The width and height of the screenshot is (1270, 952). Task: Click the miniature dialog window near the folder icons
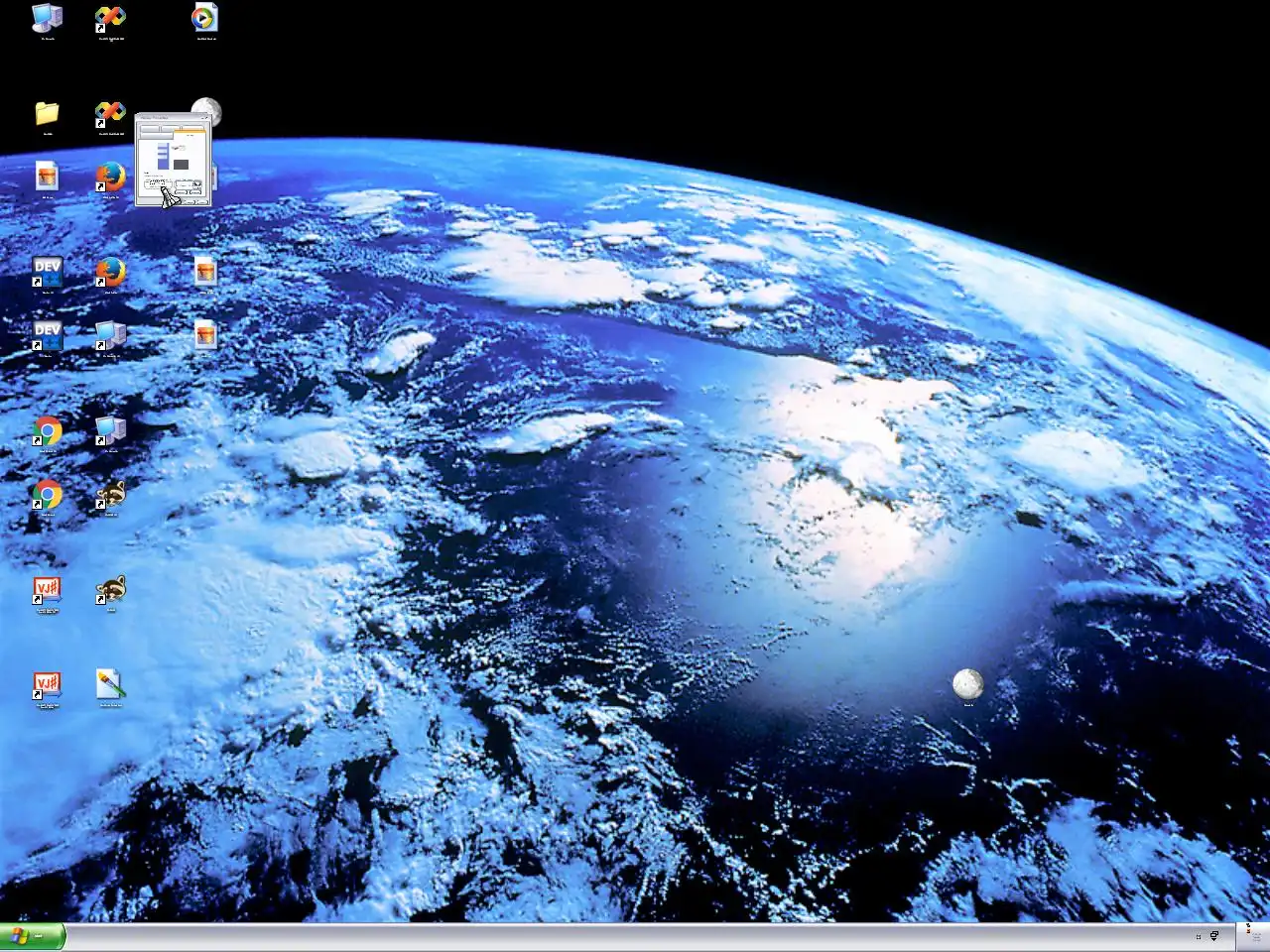[x=174, y=160]
